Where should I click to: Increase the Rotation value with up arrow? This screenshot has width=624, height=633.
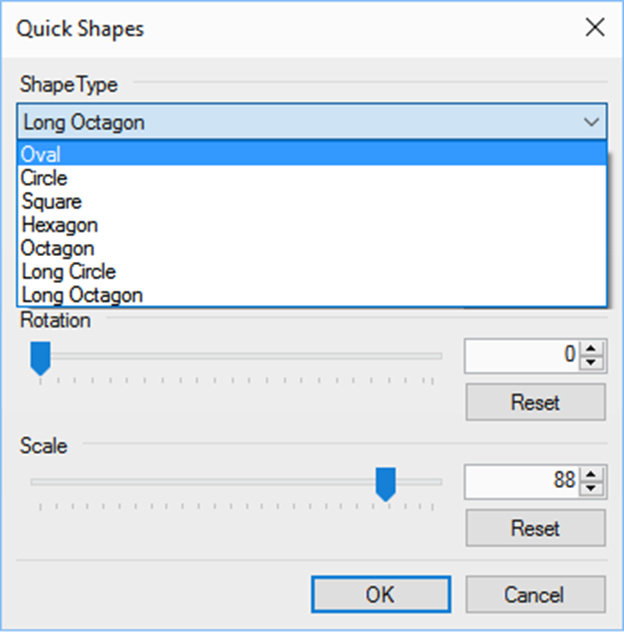pyautogui.click(x=592, y=348)
